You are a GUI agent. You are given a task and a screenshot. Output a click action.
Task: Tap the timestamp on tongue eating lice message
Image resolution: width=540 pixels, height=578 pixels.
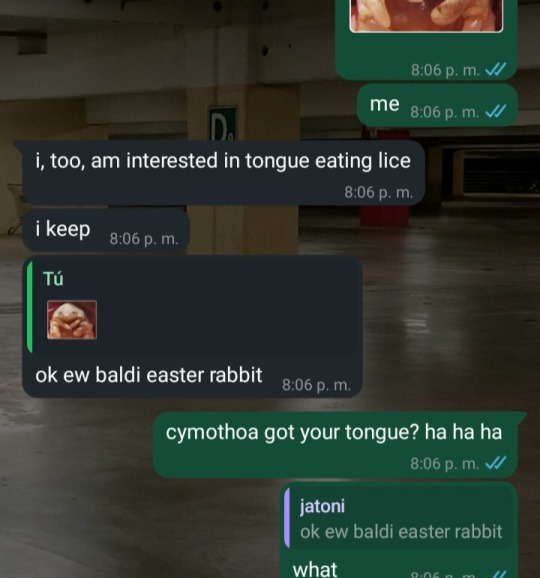click(x=379, y=192)
